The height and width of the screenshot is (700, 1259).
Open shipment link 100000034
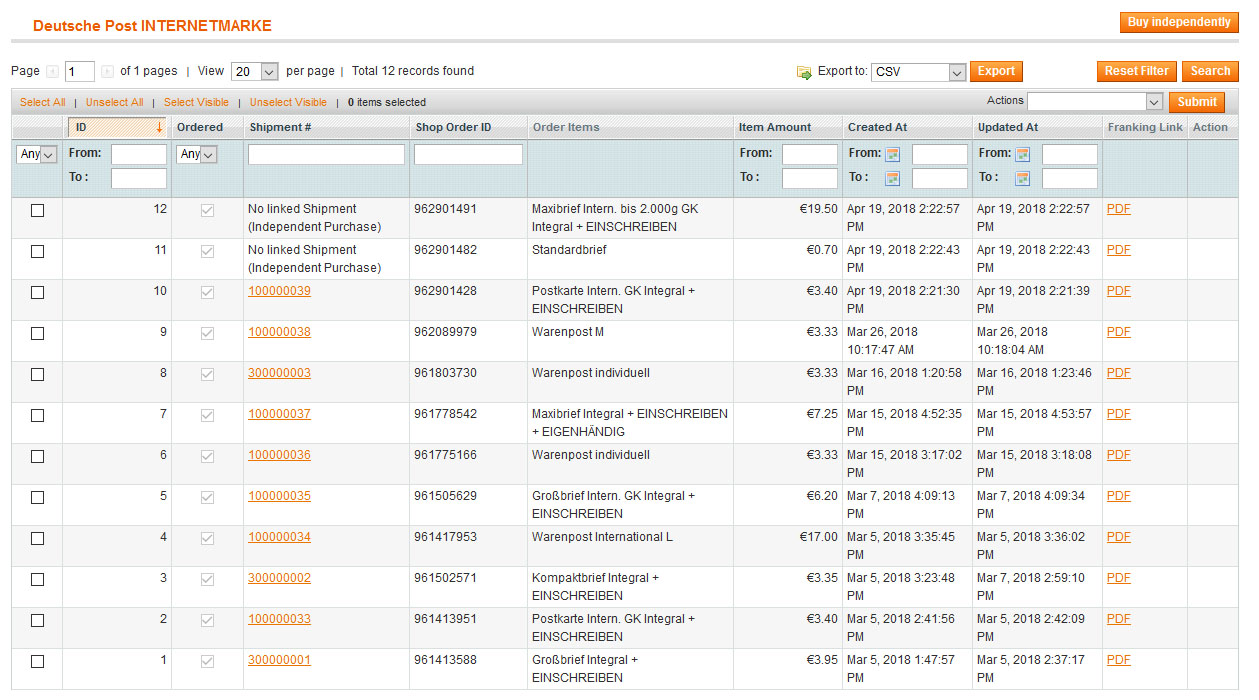click(x=279, y=537)
